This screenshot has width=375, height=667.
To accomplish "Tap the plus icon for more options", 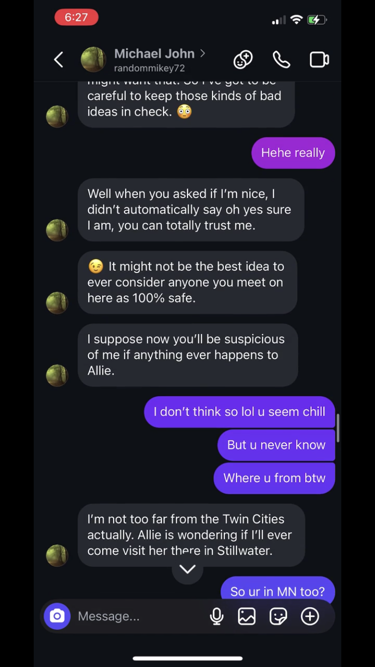I will (310, 616).
